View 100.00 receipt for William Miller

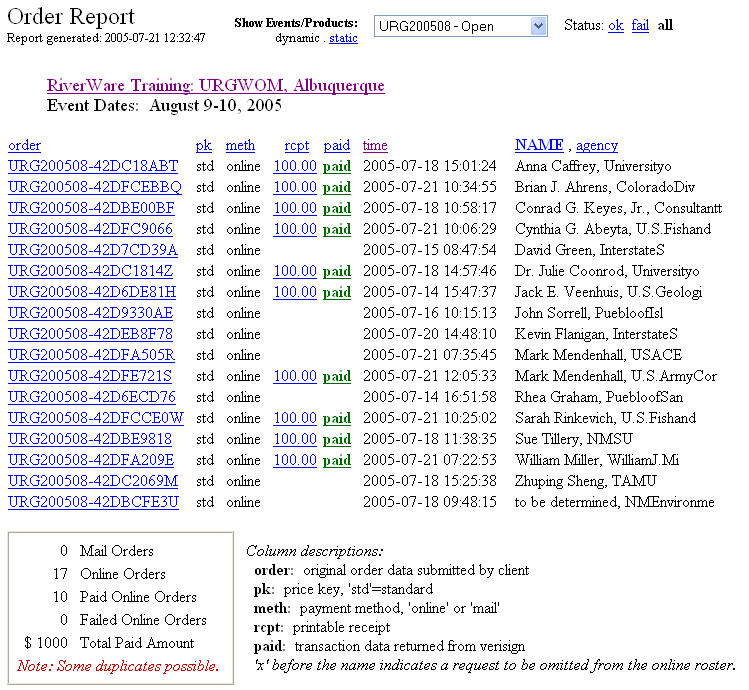coord(295,460)
